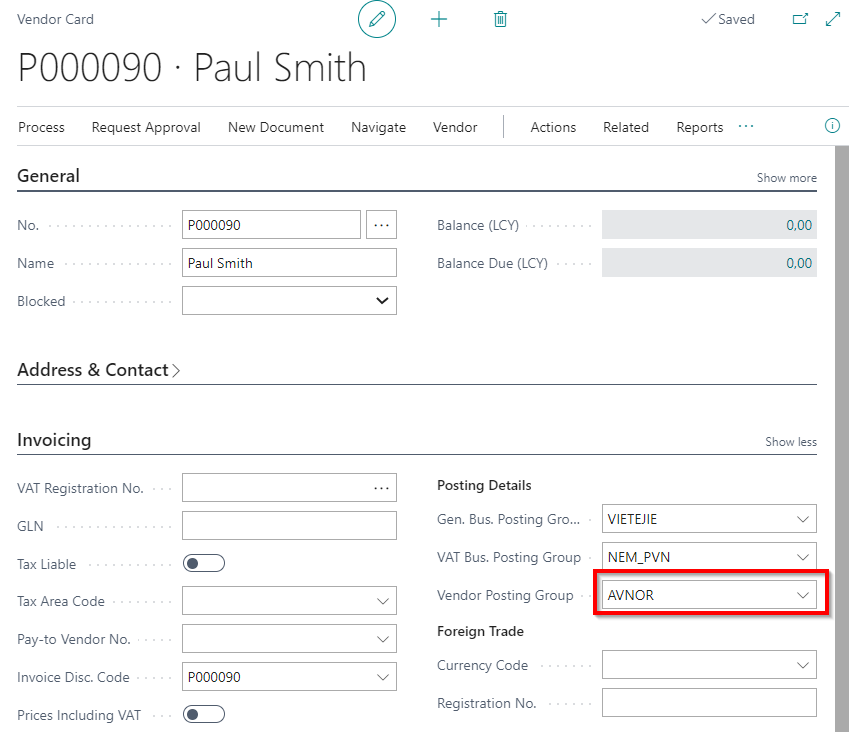Click Show less in Invoicing section
Viewport: 855px width, 732px height.
[x=791, y=442]
